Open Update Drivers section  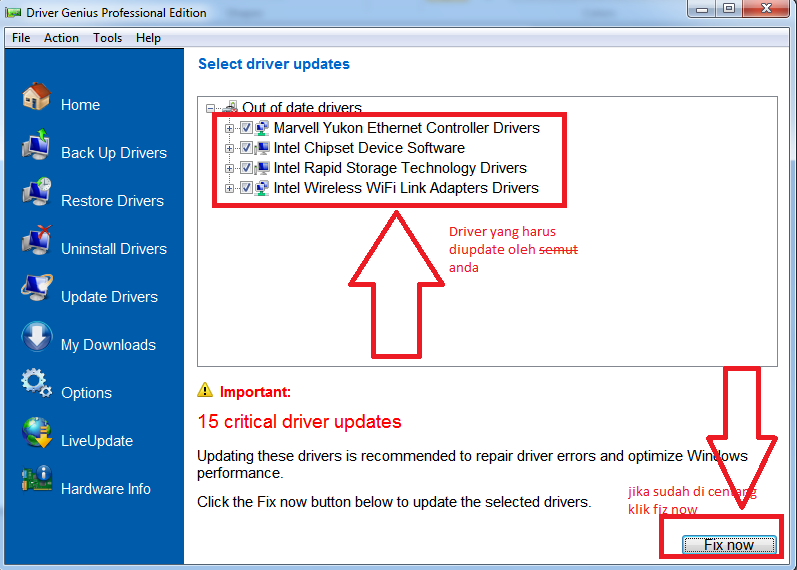pos(109,297)
